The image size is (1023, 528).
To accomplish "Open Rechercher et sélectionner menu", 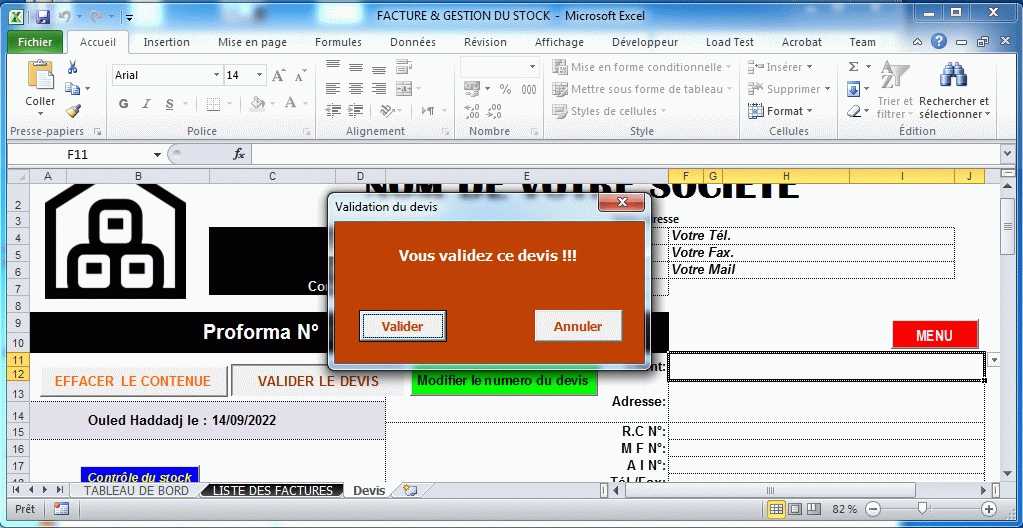I will point(954,89).
